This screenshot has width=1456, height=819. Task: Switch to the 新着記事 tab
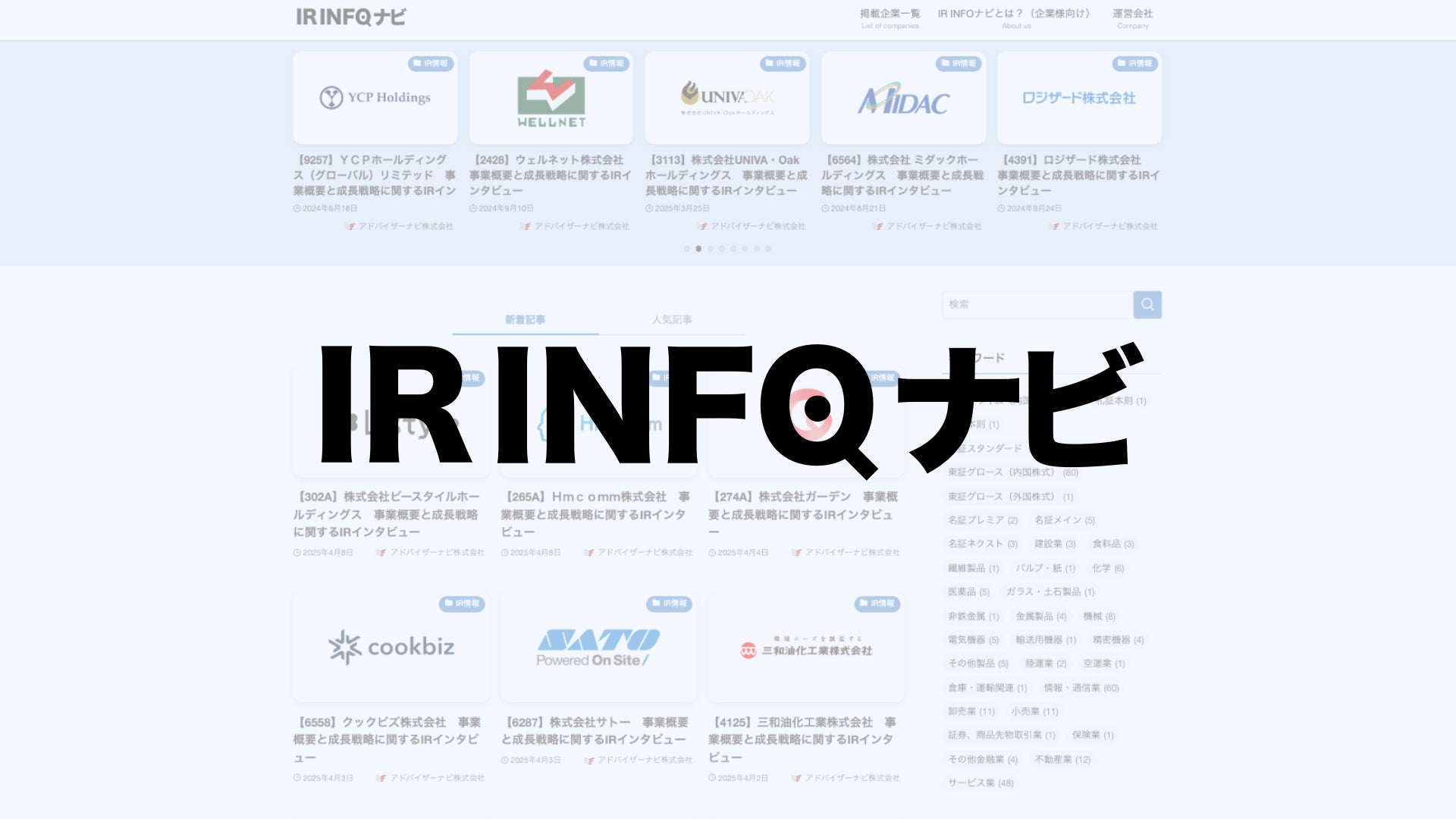pos(525,319)
